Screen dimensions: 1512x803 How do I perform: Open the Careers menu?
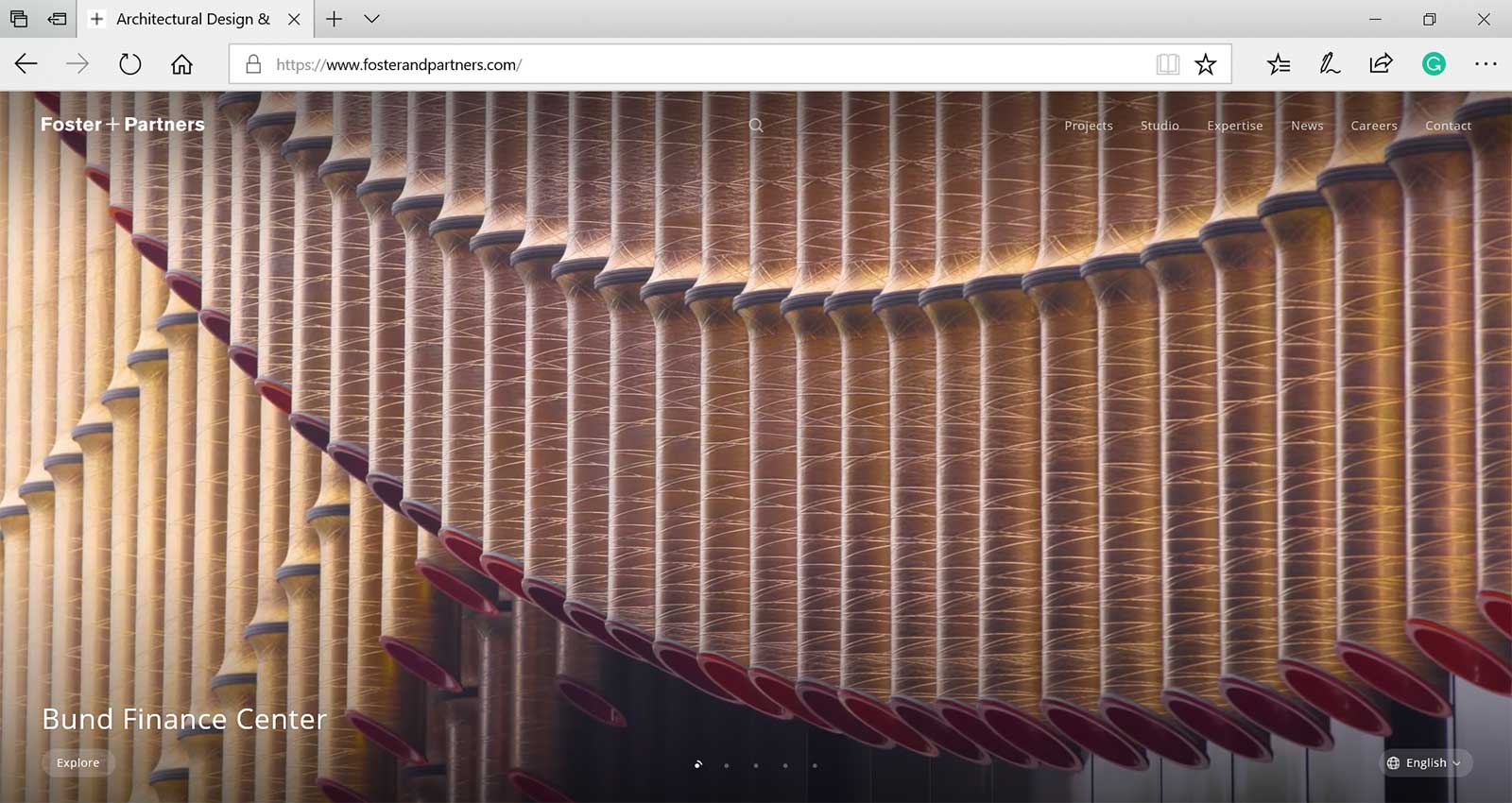(1374, 126)
